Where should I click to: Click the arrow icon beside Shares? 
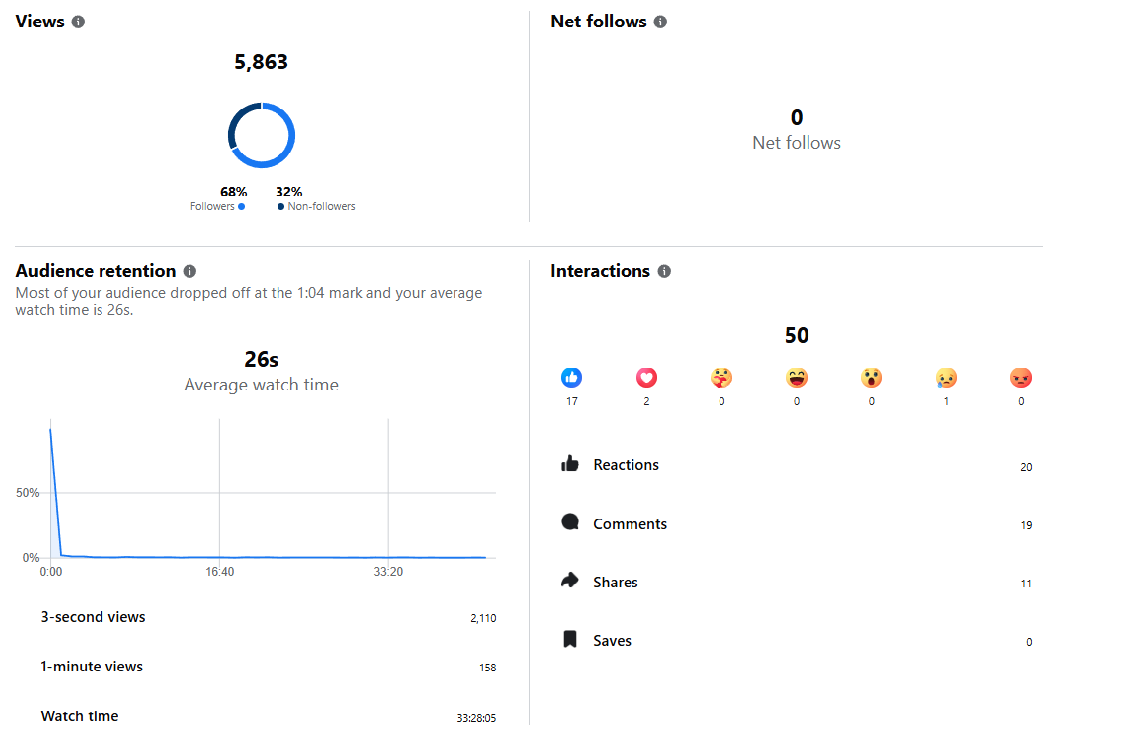tap(570, 581)
